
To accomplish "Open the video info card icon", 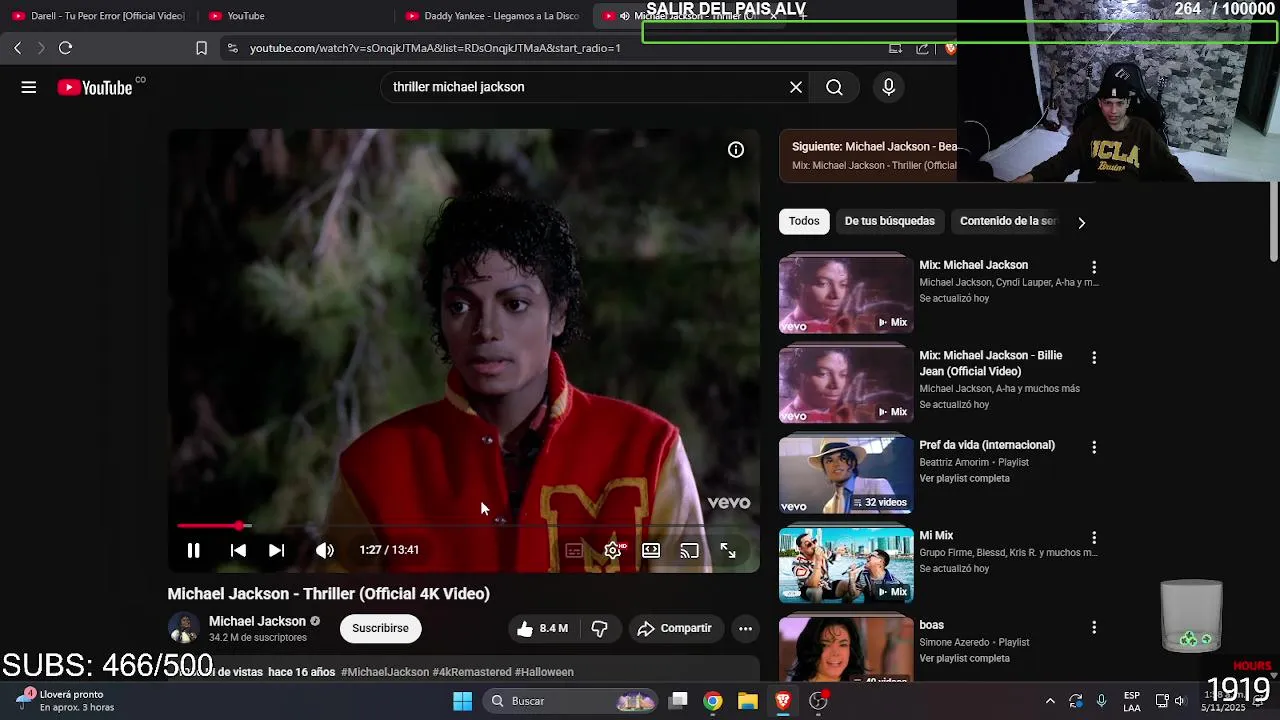I will (736, 150).
